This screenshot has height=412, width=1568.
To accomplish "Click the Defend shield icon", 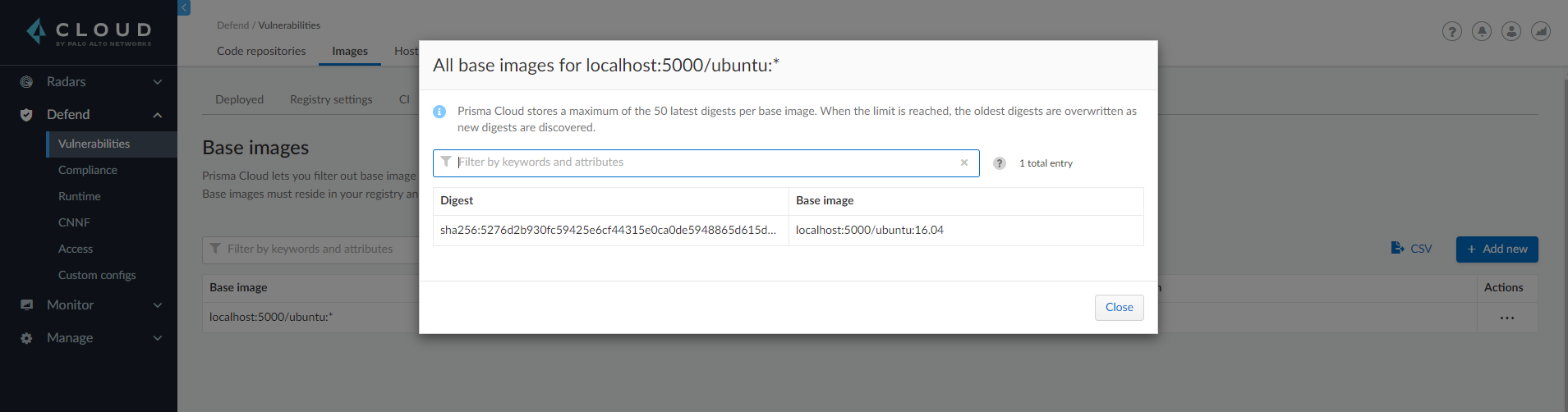I will point(26,115).
